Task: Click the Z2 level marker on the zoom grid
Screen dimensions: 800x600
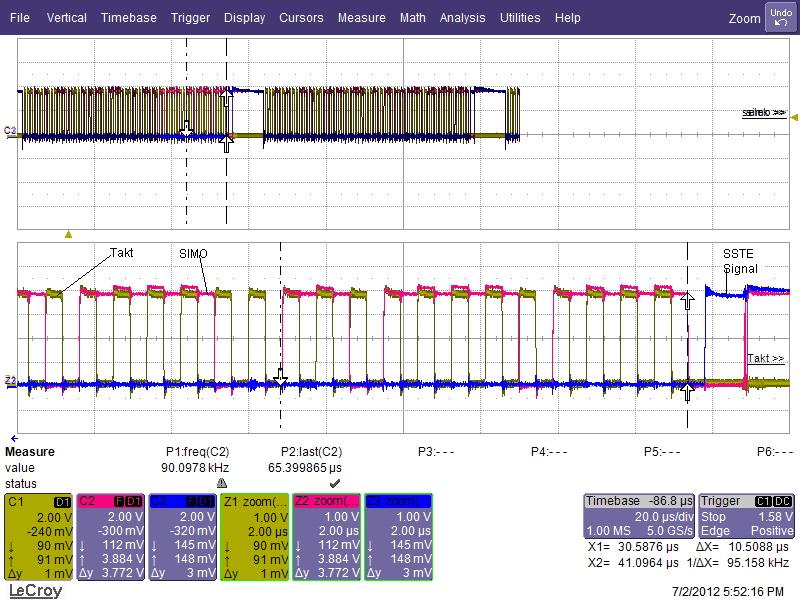Action: pos(10,380)
